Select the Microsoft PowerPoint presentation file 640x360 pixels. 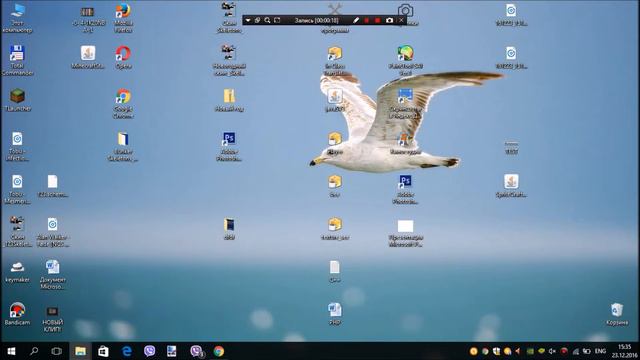405,233
